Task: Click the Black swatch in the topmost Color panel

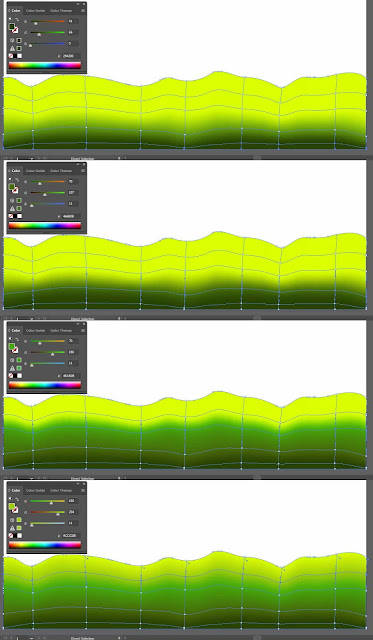Action: point(15,56)
